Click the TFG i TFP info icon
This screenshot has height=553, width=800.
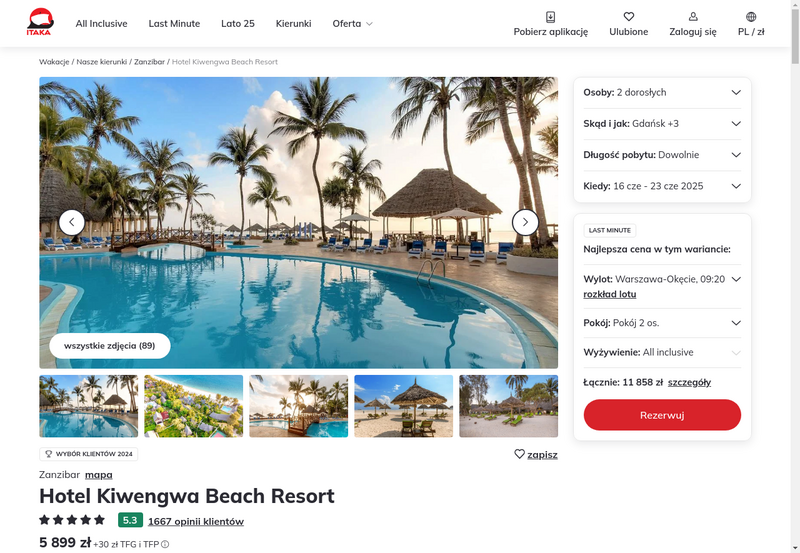point(165,544)
